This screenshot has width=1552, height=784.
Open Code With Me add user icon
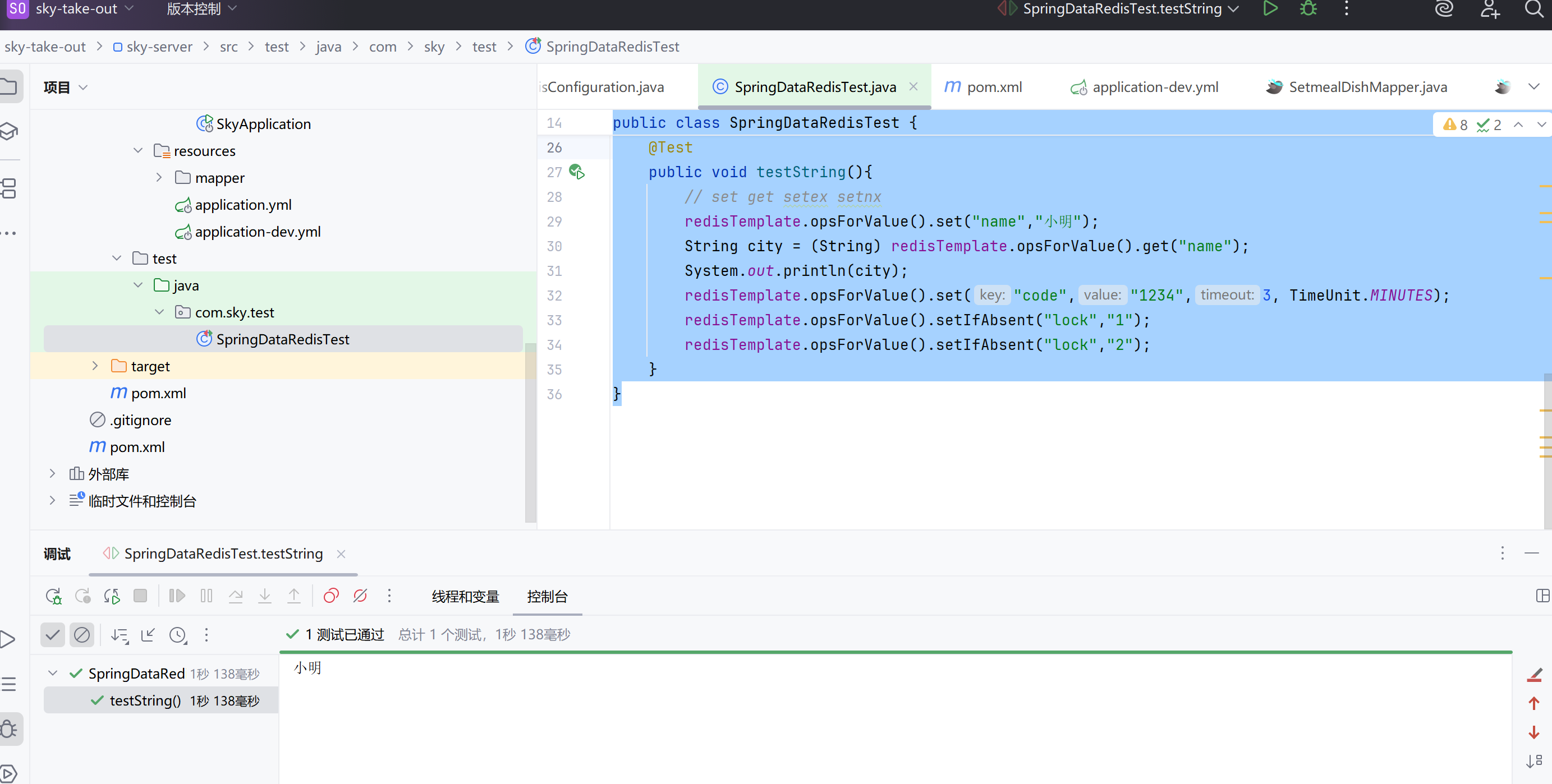click(1489, 8)
